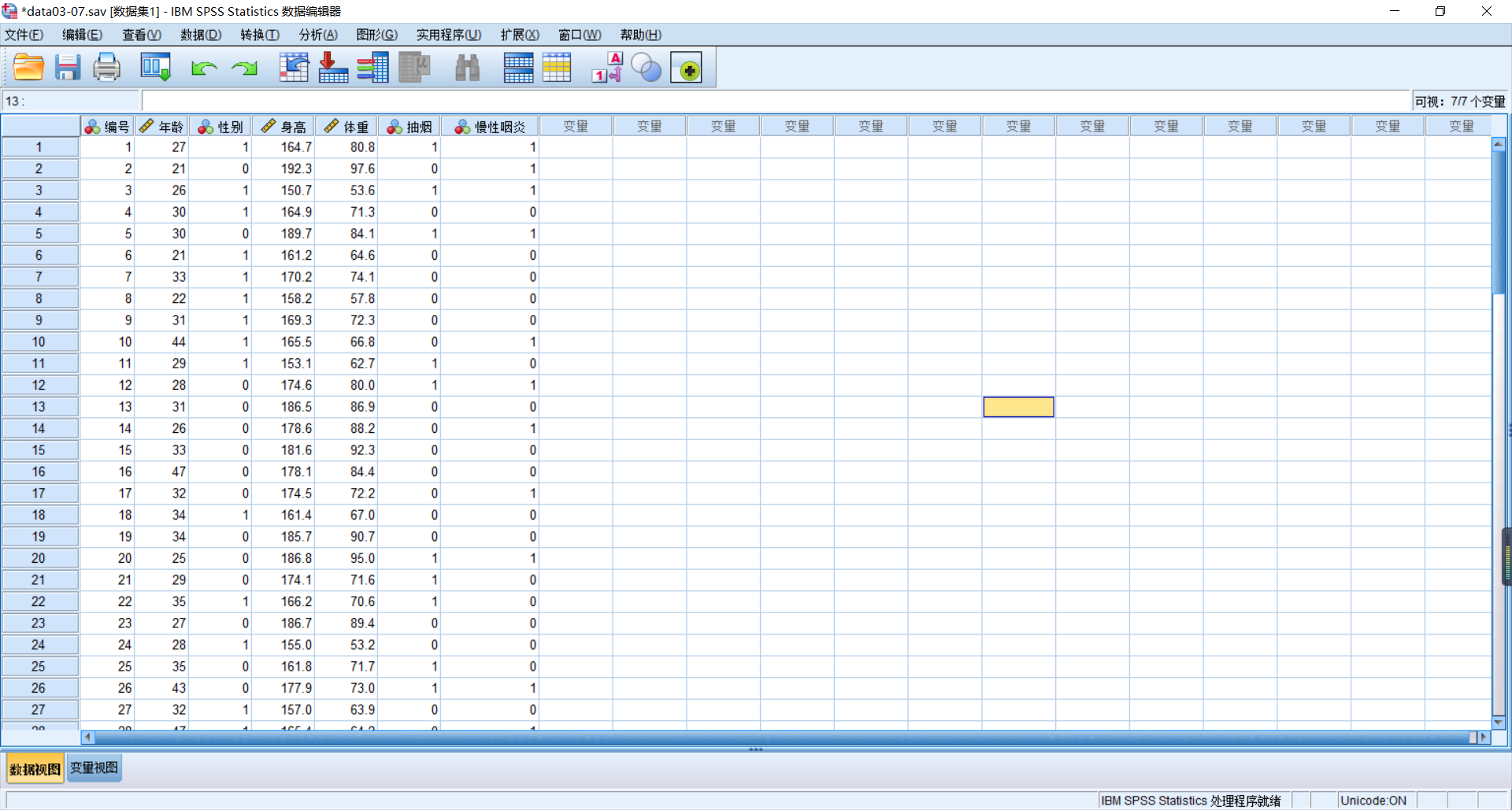Open the 扩展(X) menu
Viewport: 1512px width, 810px height.
coord(520,35)
